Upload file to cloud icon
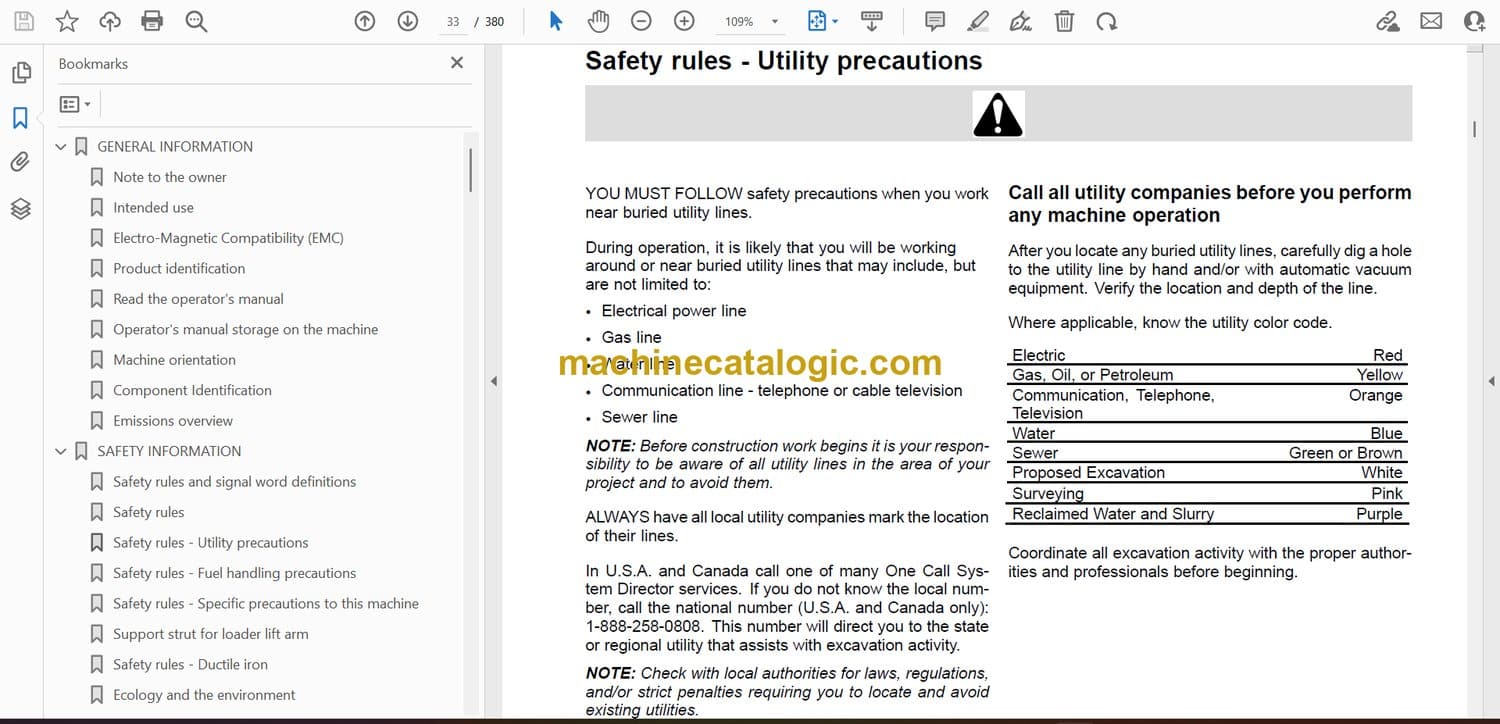 (x=110, y=21)
